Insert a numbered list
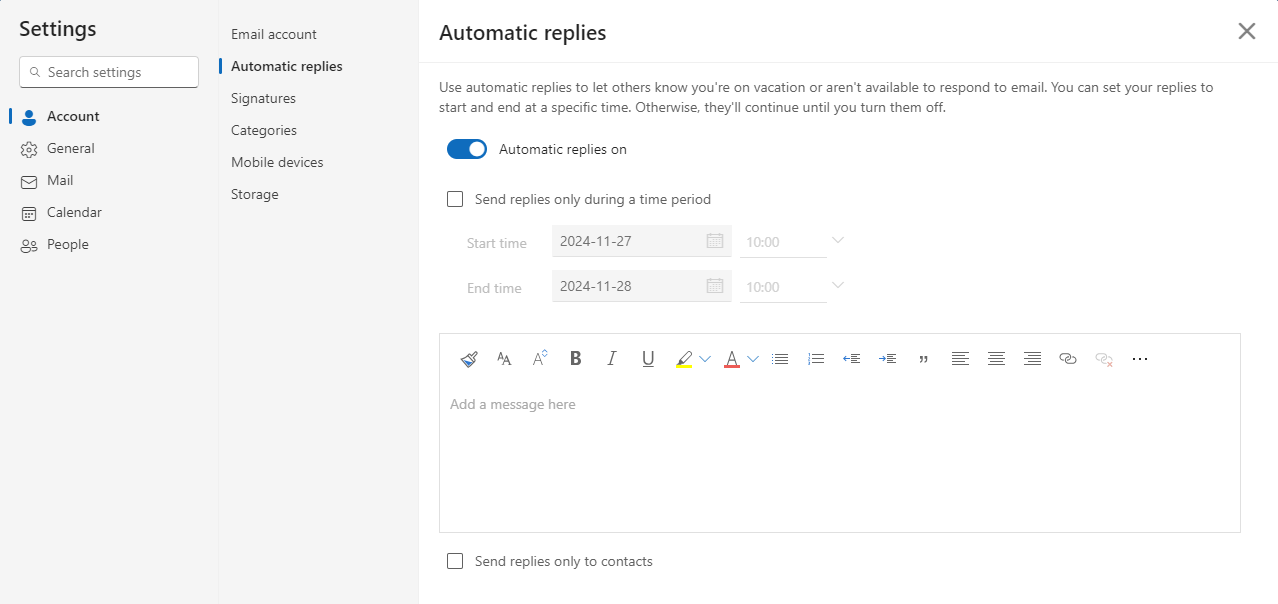The image size is (1278, 604). tap(816, 359)
